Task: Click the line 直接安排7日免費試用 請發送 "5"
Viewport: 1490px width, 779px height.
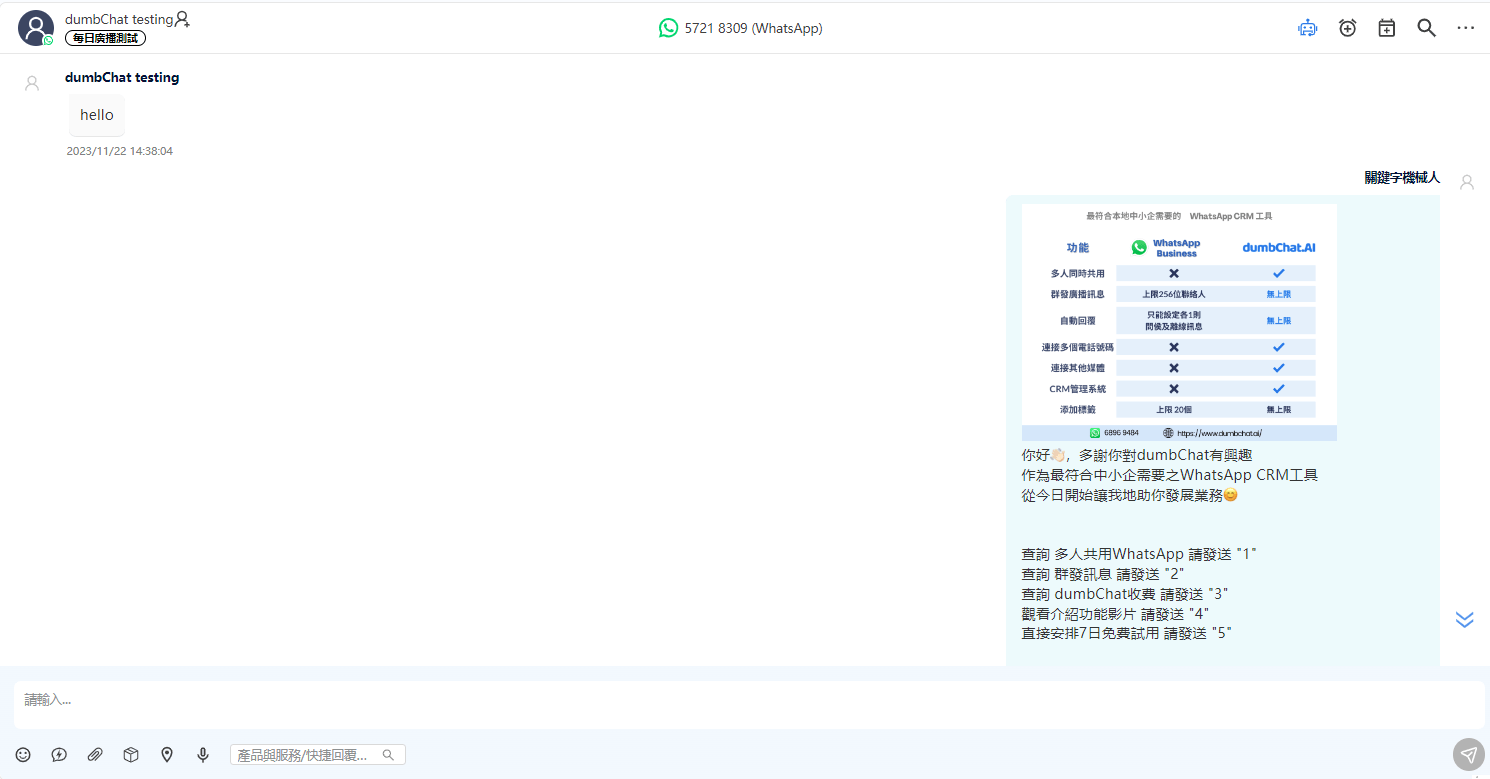Action: point(1127,633)
